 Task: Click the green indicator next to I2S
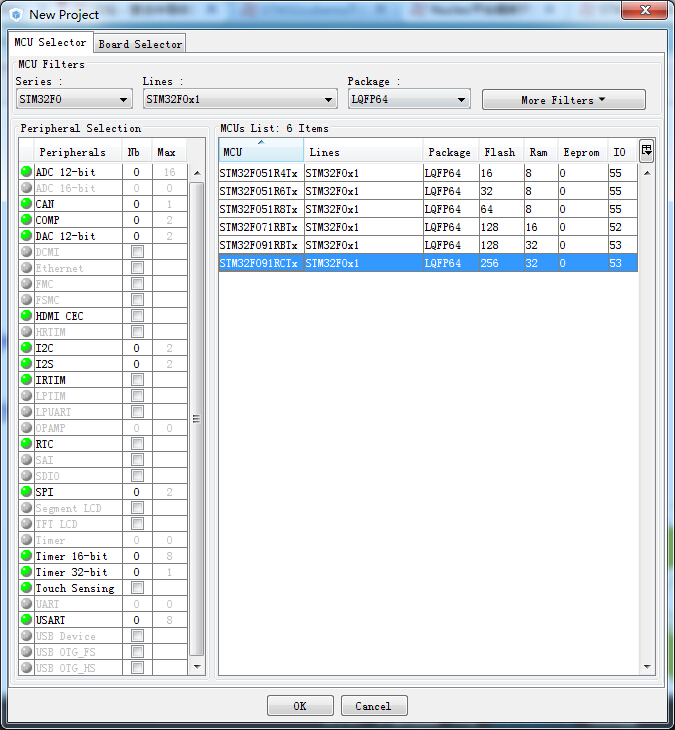[x=27, y=363]
